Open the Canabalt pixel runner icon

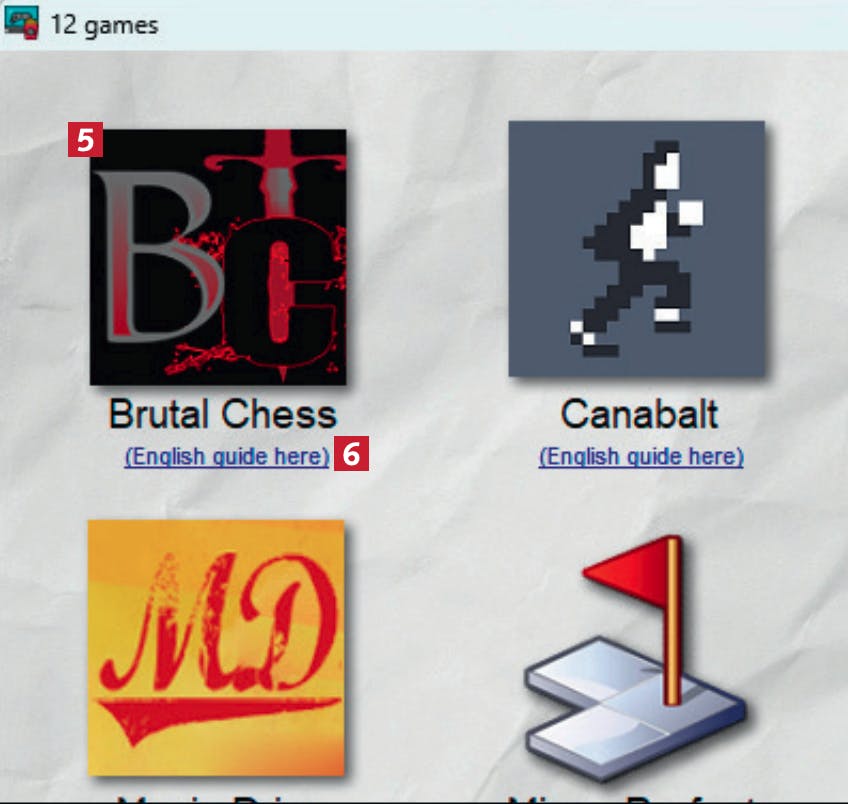point(637,249)
